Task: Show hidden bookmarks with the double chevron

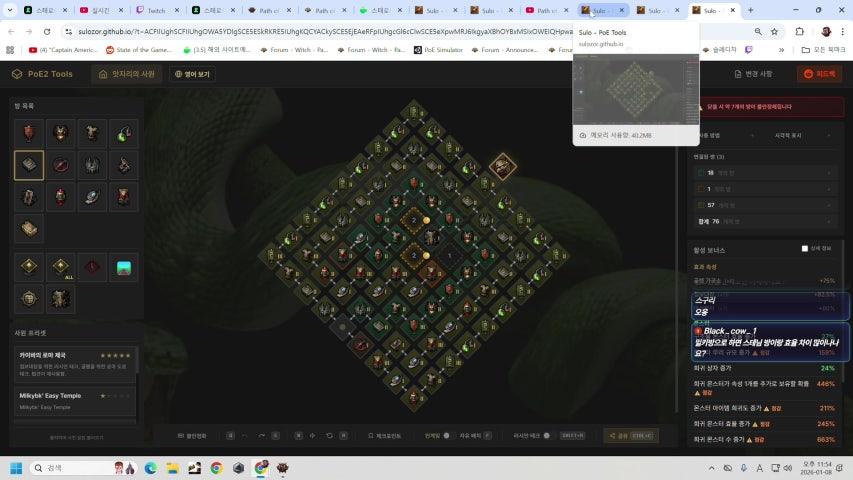Action: point(781,50)
